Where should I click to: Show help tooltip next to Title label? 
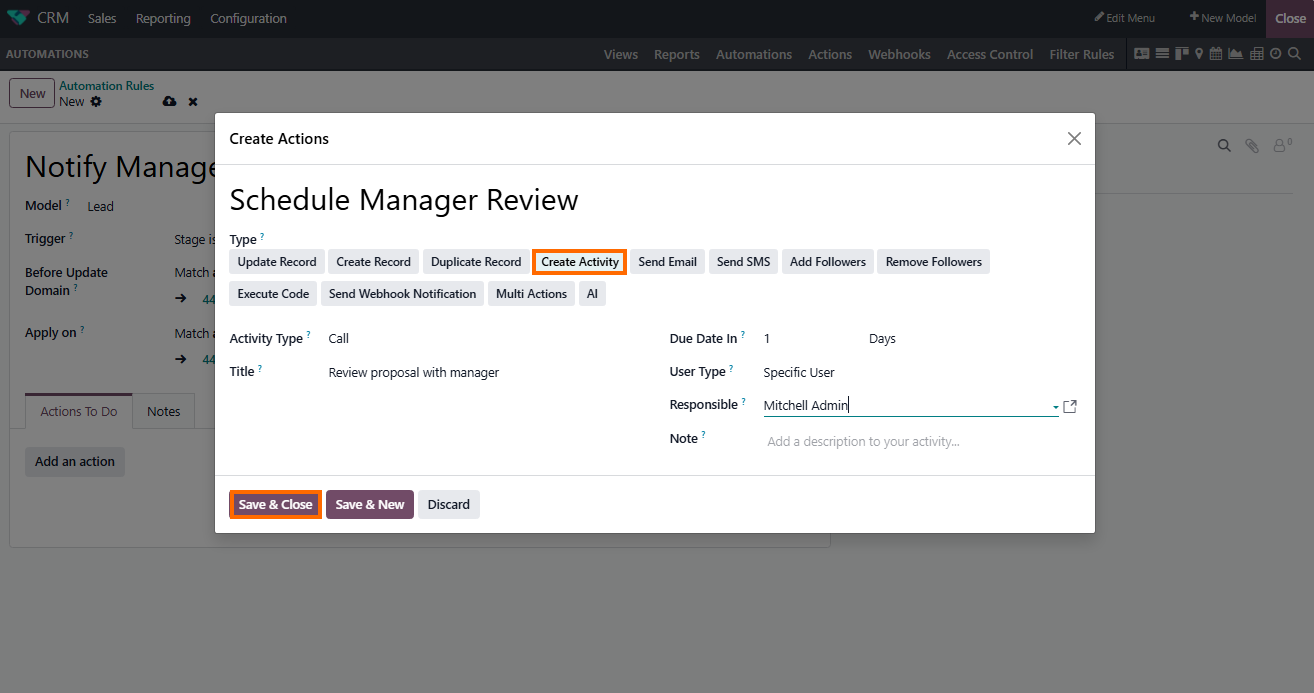point(260,368)
